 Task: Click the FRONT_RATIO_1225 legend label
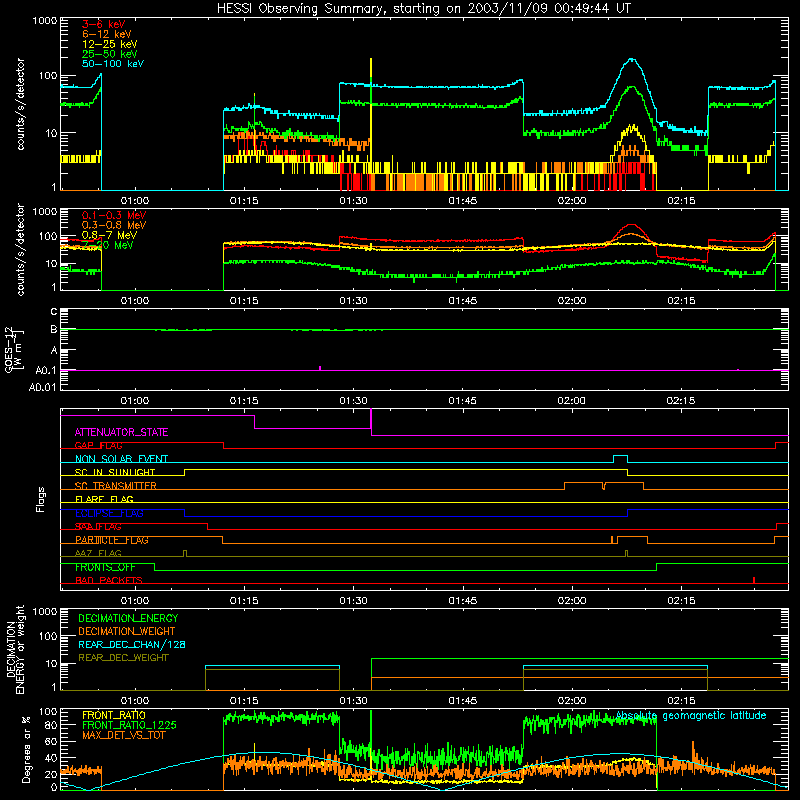pyautogui.click(x=129, y=725)
